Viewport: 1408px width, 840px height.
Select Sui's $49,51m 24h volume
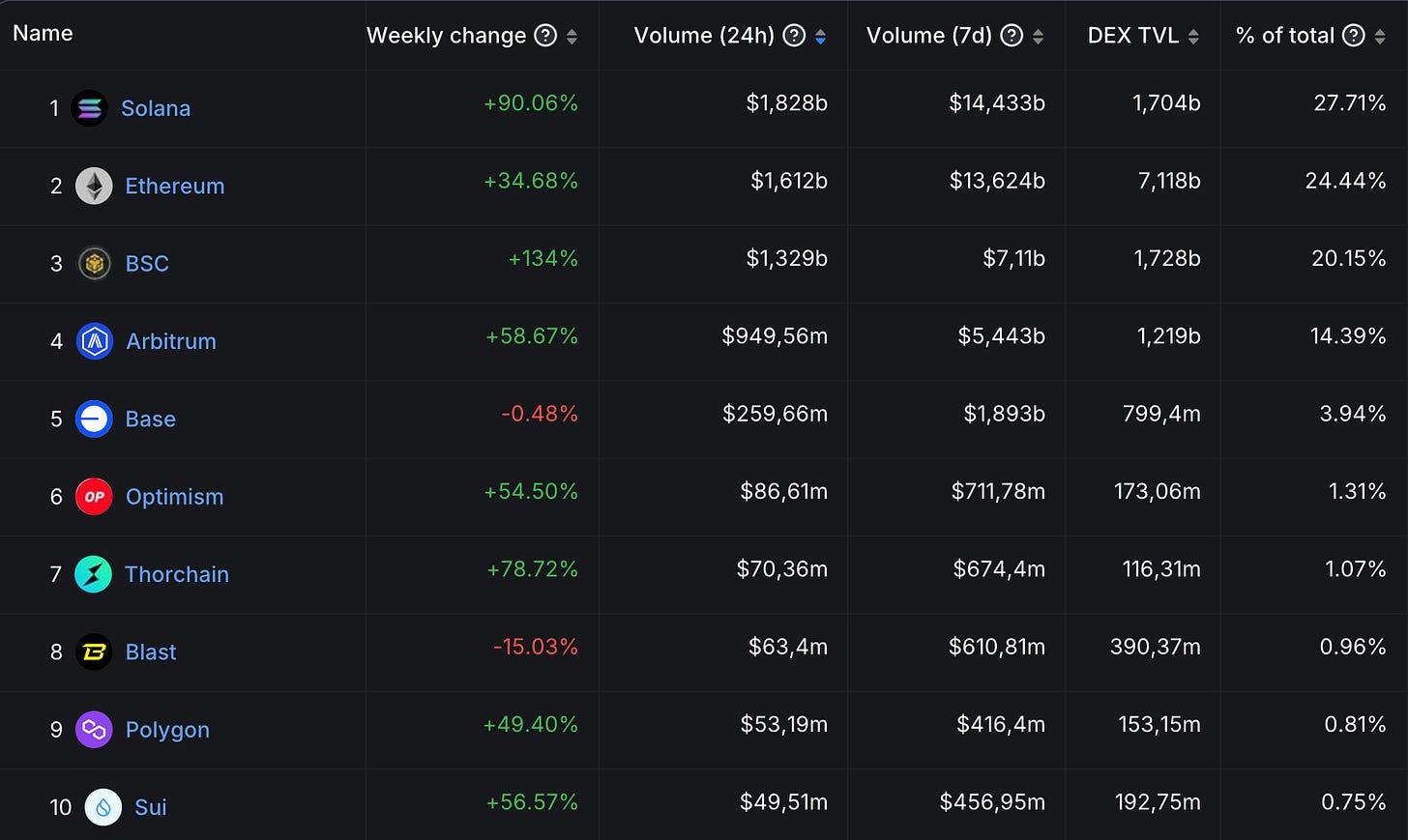point(784,802)
